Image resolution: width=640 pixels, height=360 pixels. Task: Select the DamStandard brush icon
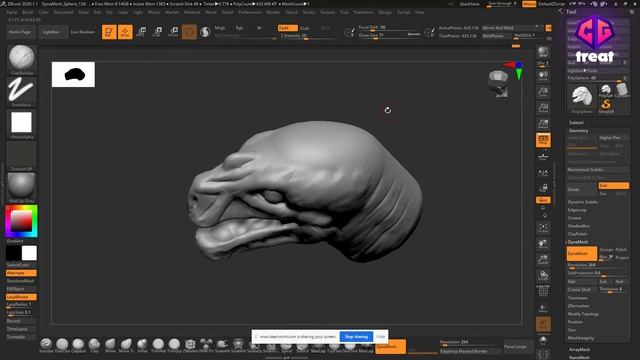pos(62,345)
